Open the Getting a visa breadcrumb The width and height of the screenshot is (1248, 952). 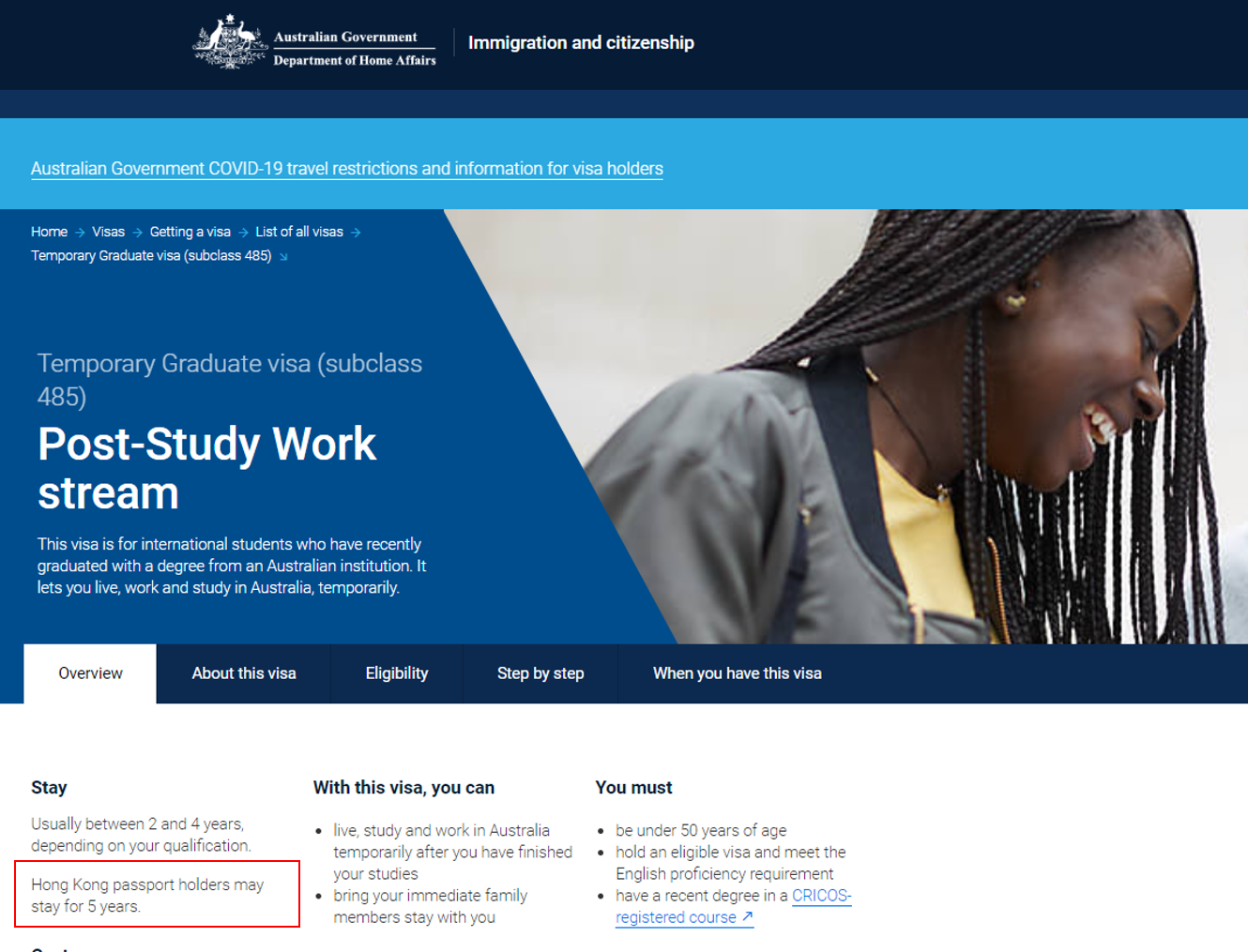[190, 232]
